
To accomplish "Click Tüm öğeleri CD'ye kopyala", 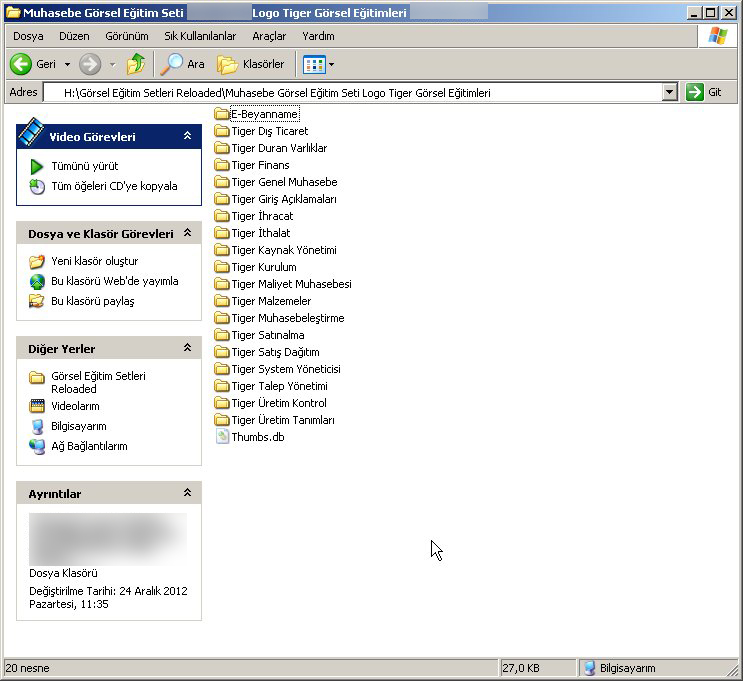I will (x=114, y=186).
